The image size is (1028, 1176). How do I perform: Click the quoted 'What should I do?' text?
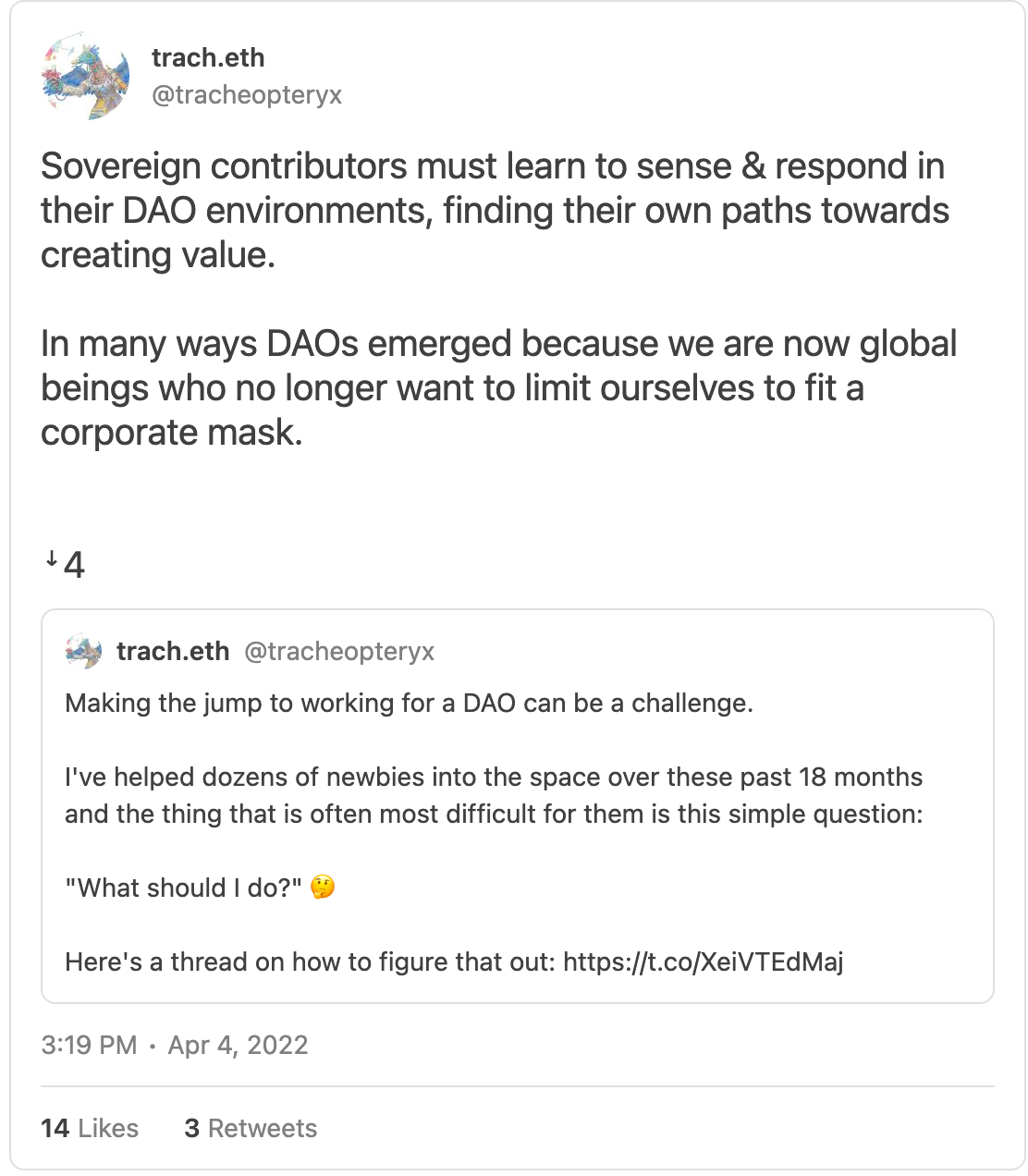pyautogui.click(x=183, y=888)
